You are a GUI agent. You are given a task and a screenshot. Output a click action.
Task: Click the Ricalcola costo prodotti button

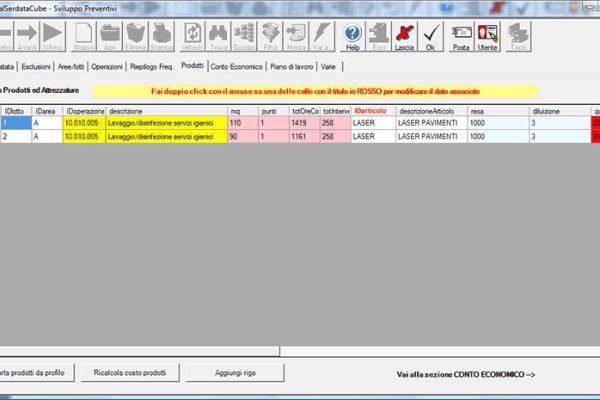[x=131, y=373]
